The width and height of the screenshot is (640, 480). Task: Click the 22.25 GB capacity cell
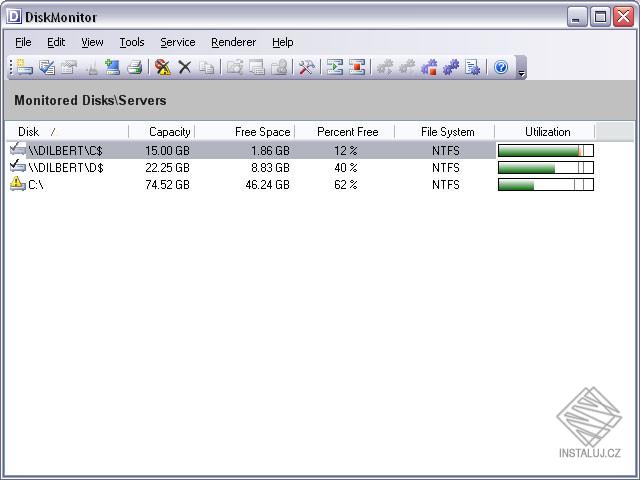tap(167, 168)
